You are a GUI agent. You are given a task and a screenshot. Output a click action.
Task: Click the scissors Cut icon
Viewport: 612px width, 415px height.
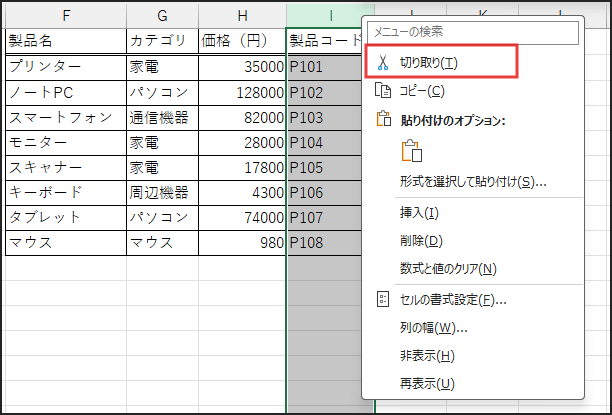click(x=383, y=62)
